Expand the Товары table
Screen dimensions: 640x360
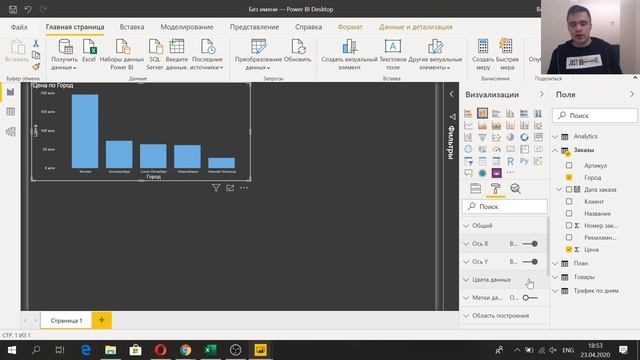pyautogui.click(x=555, y=277)
